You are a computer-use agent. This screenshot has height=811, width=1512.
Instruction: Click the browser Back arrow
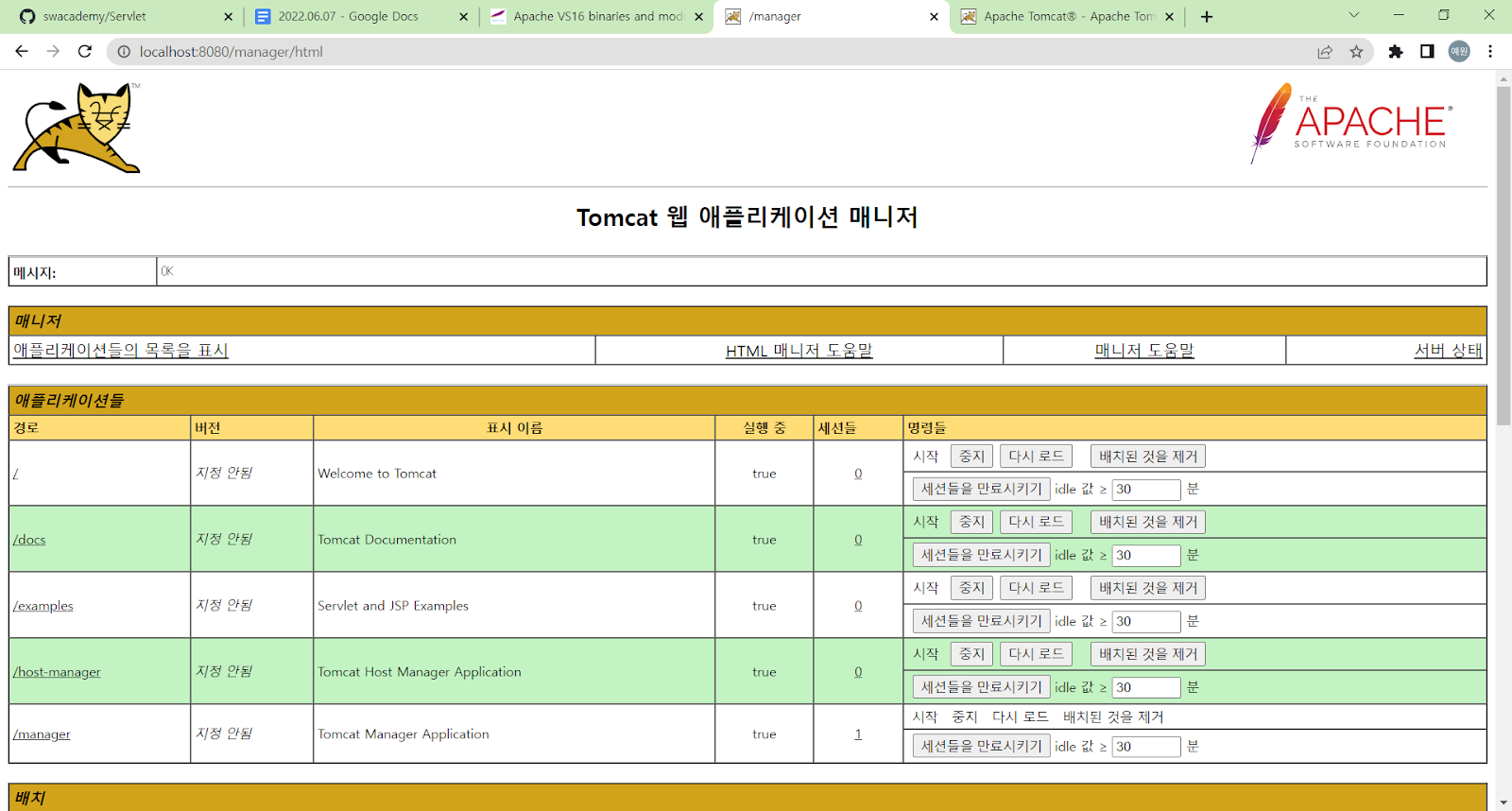click(22, 51)
